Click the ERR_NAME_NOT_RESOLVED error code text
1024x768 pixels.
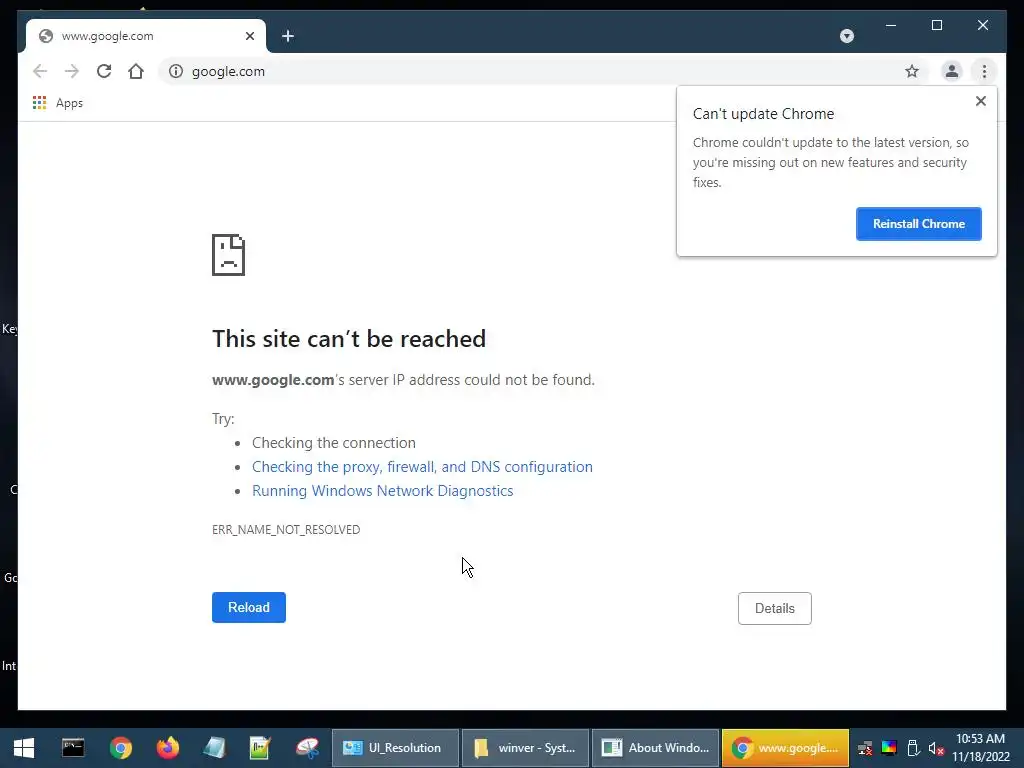[286, 530]
